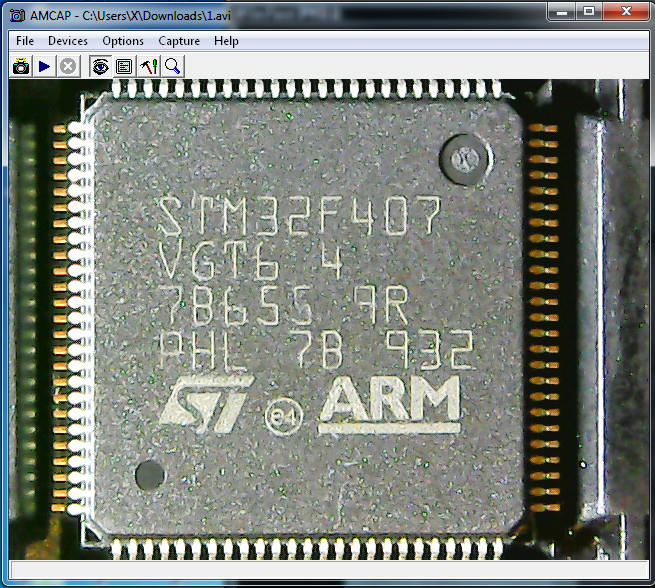Click the title text AMCAP - C:\Users\X\Downloads\1.avi
Image resolution: width=655 pixels, height=588 pixels.
(130, 16)
